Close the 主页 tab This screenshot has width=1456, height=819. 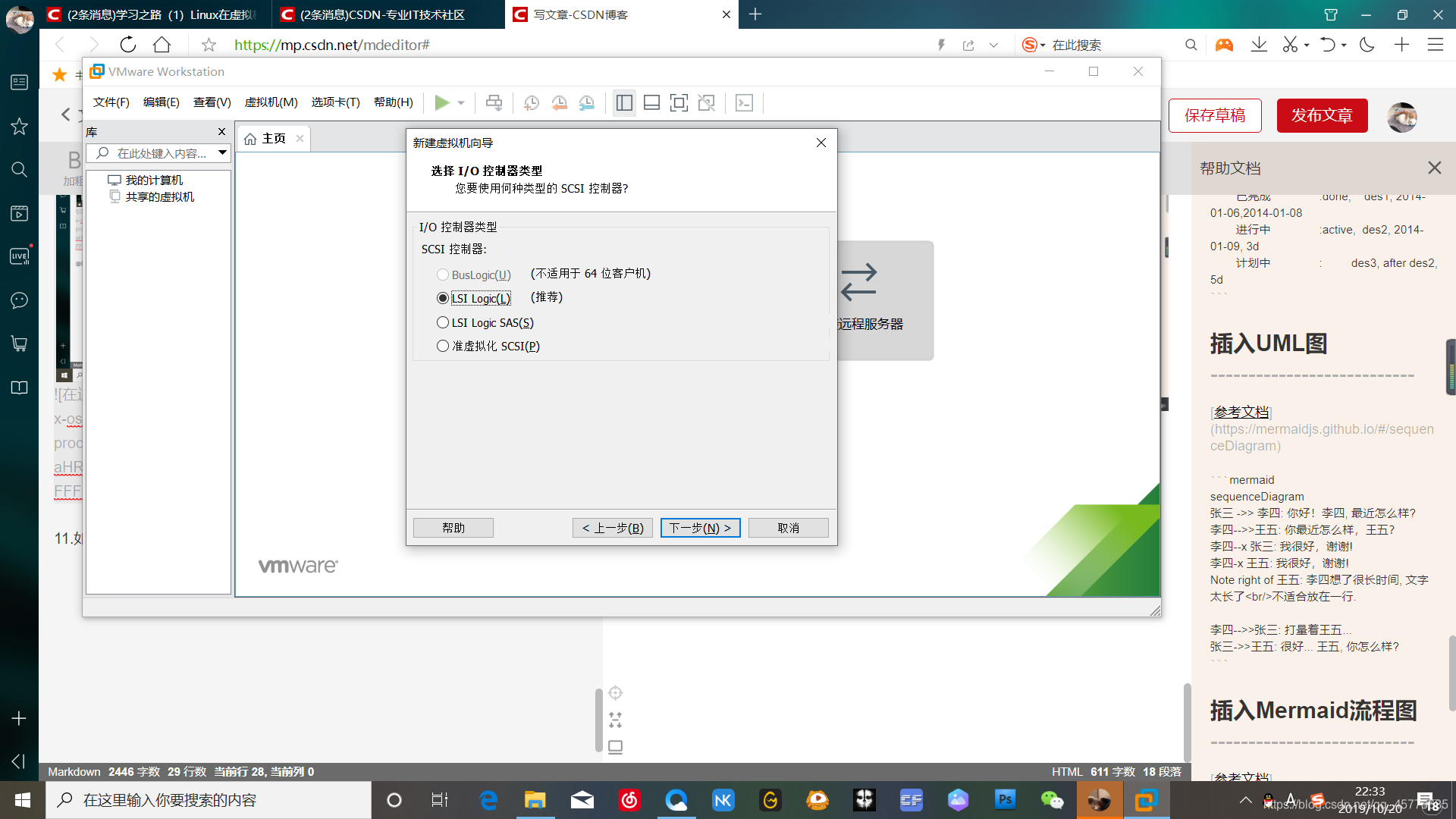tap(300, 138)
